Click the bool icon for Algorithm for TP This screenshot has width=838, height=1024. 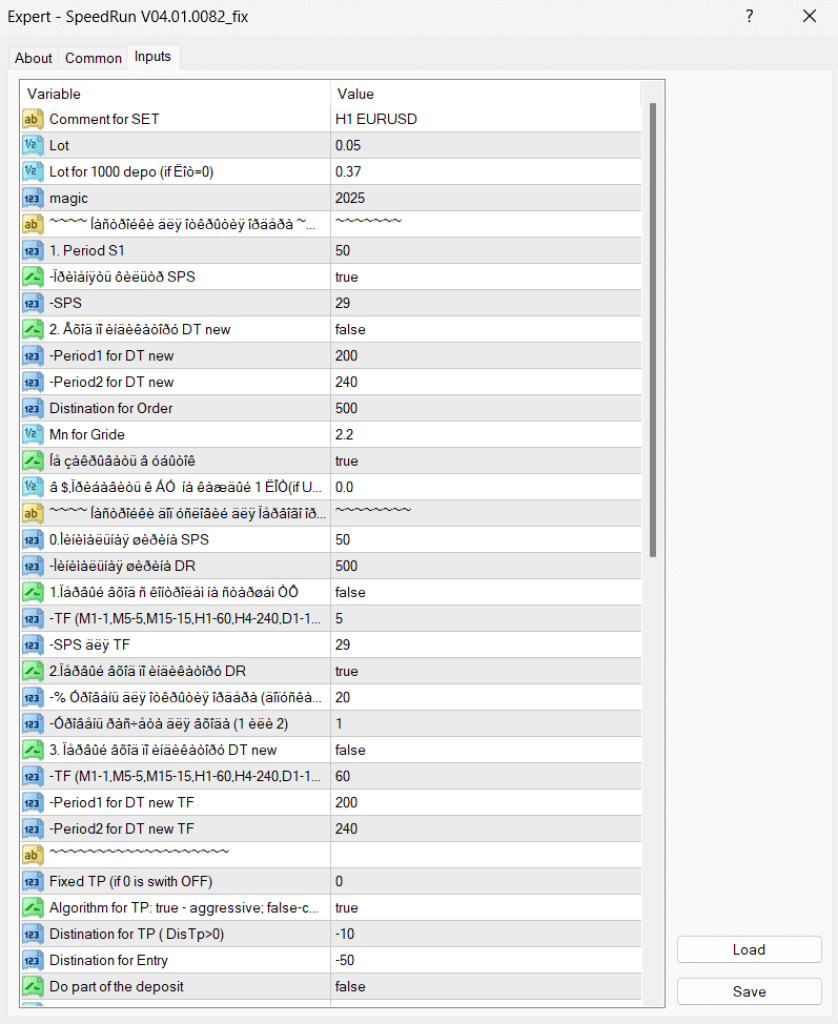32,908
